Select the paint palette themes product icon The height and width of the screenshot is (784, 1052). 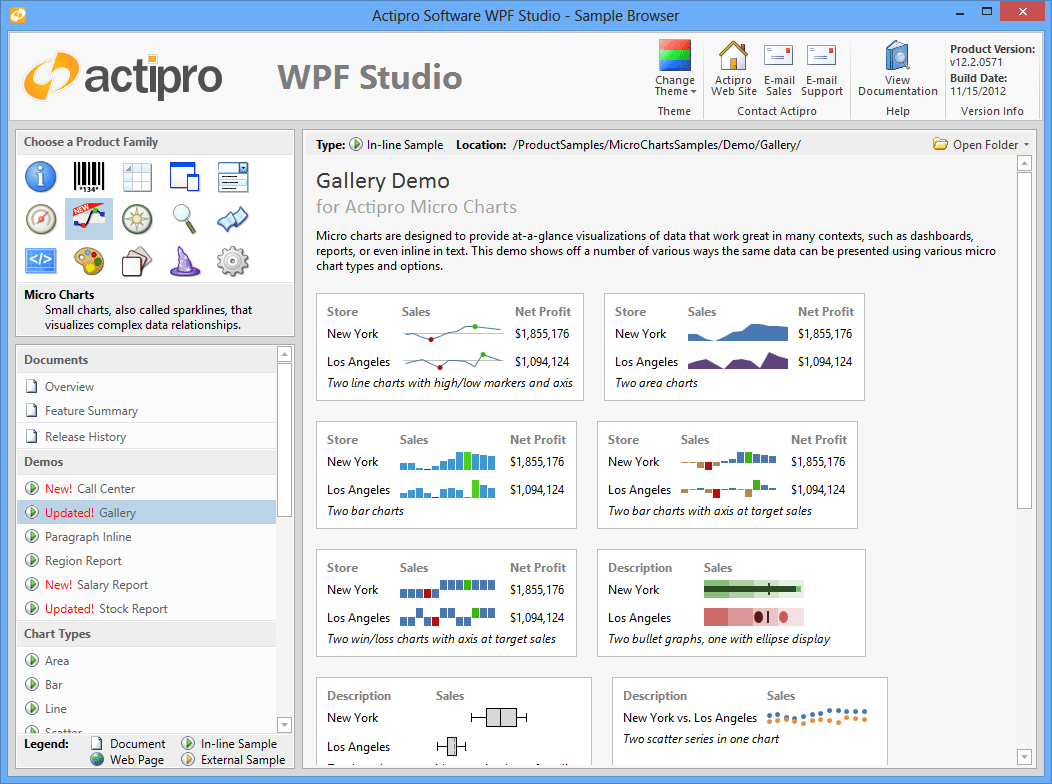89,261
